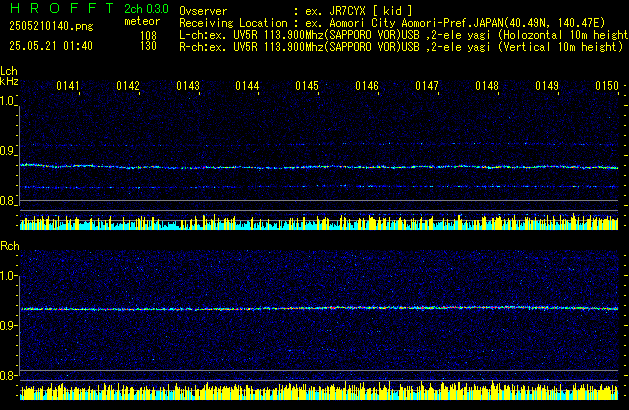Click the Ovserver JR7CYX line

pos(296,11)
